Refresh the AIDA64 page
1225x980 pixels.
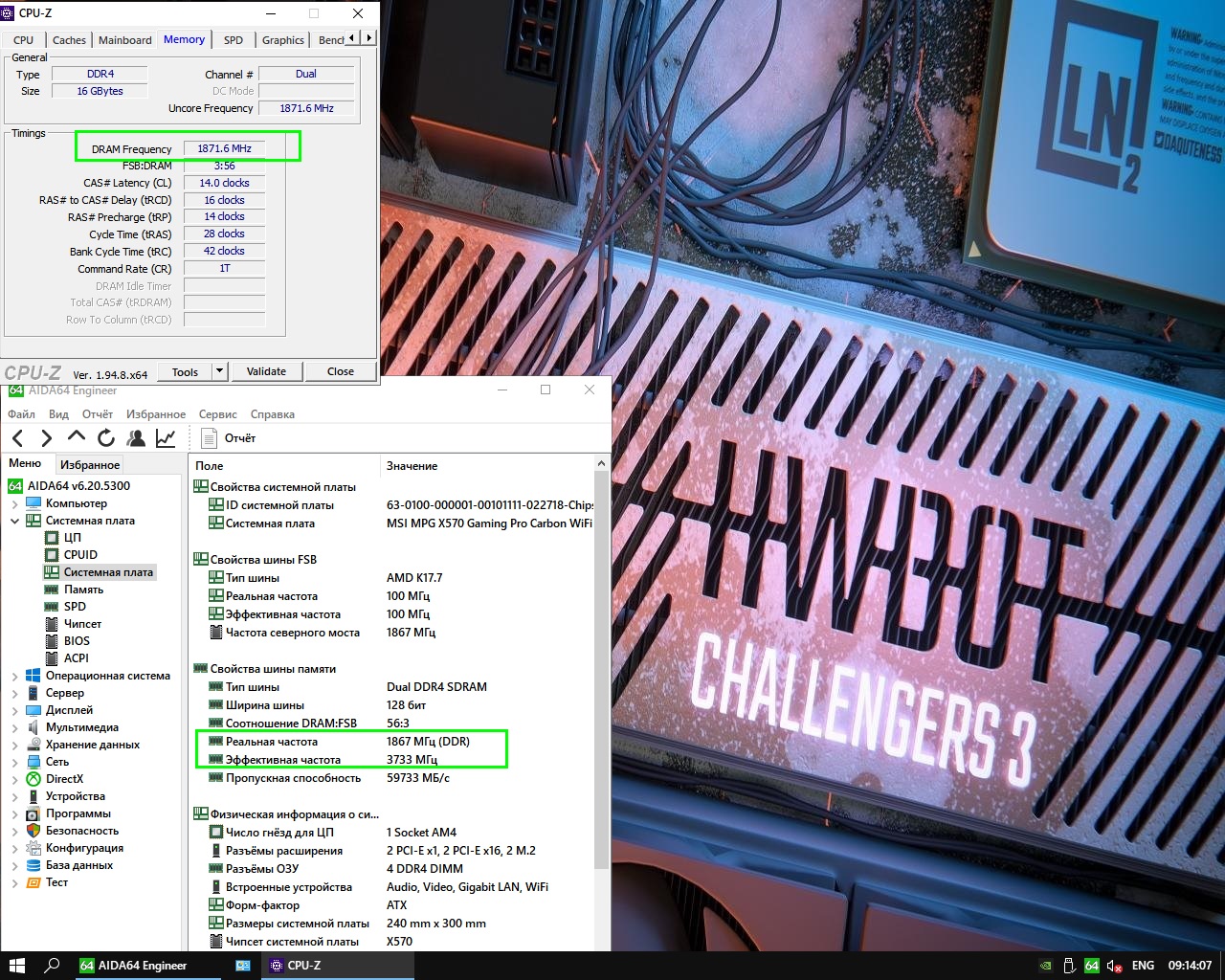tap(106, 438)
